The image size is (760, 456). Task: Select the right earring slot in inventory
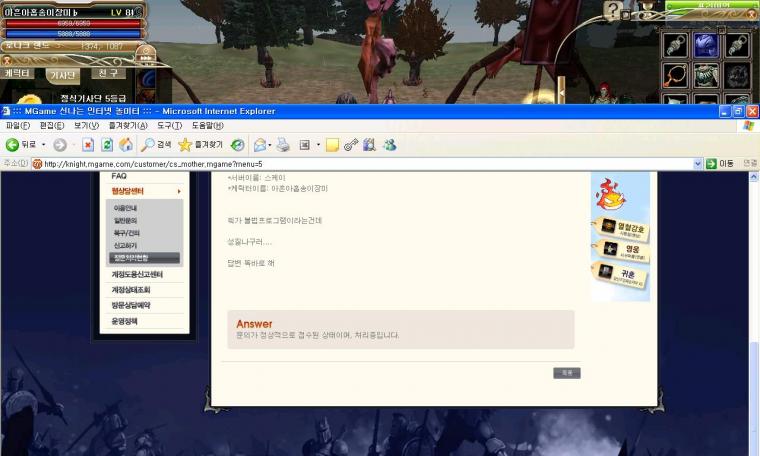(737, 46)
